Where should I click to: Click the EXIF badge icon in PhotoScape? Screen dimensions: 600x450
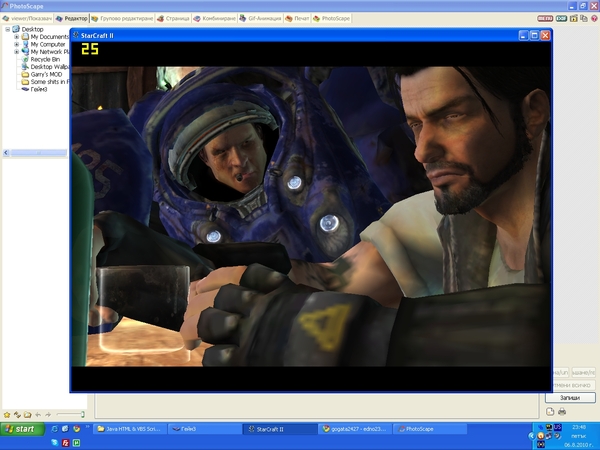pyautogui.click(x=561, y=18)
